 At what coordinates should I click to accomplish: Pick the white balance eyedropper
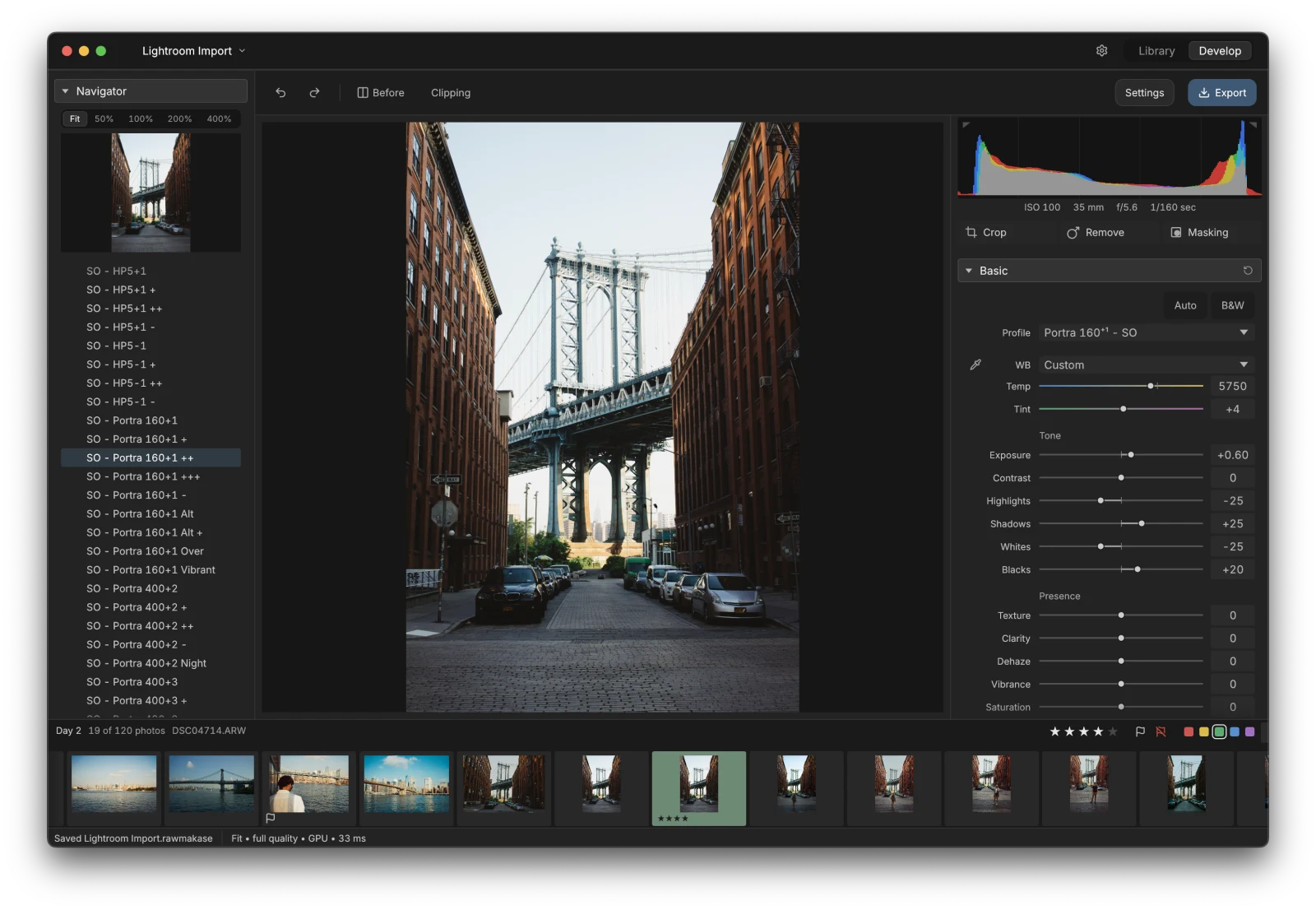pyautogui.click(x=975, y=364)
